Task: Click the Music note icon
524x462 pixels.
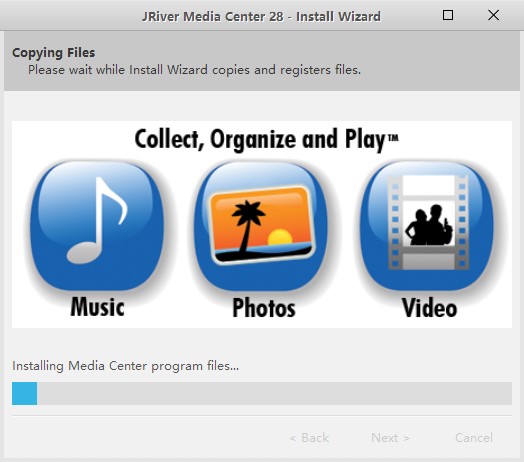Action: click(x=97, y=226)
